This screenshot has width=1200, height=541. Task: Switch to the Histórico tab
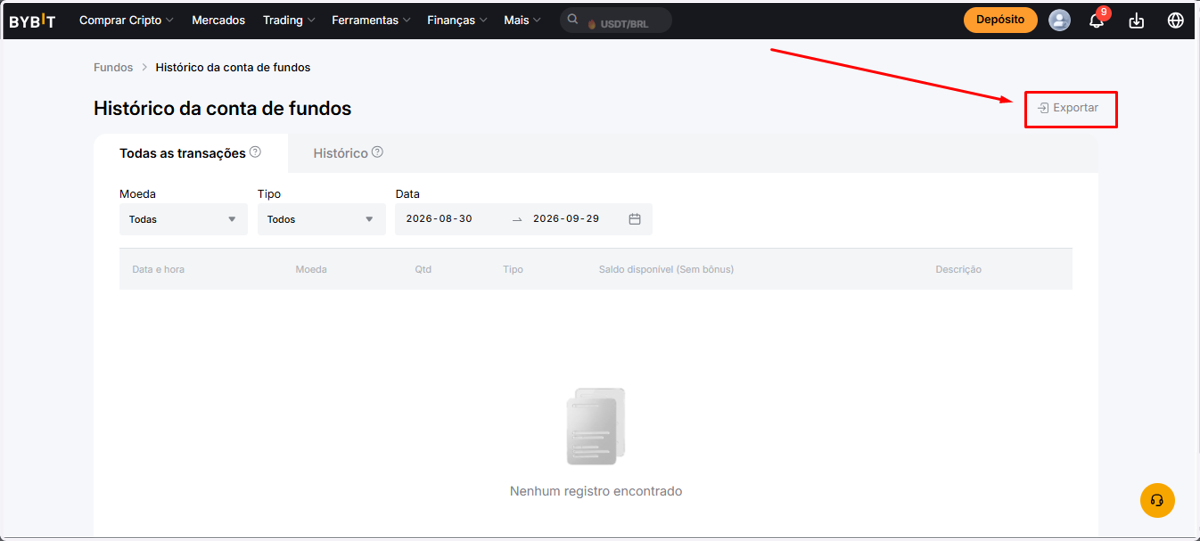(348, 153)
